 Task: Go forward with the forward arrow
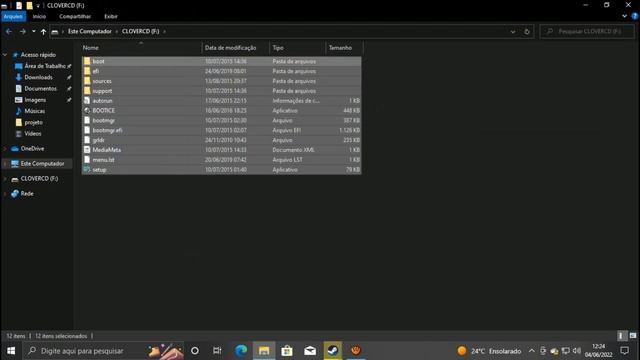(23, 31)
